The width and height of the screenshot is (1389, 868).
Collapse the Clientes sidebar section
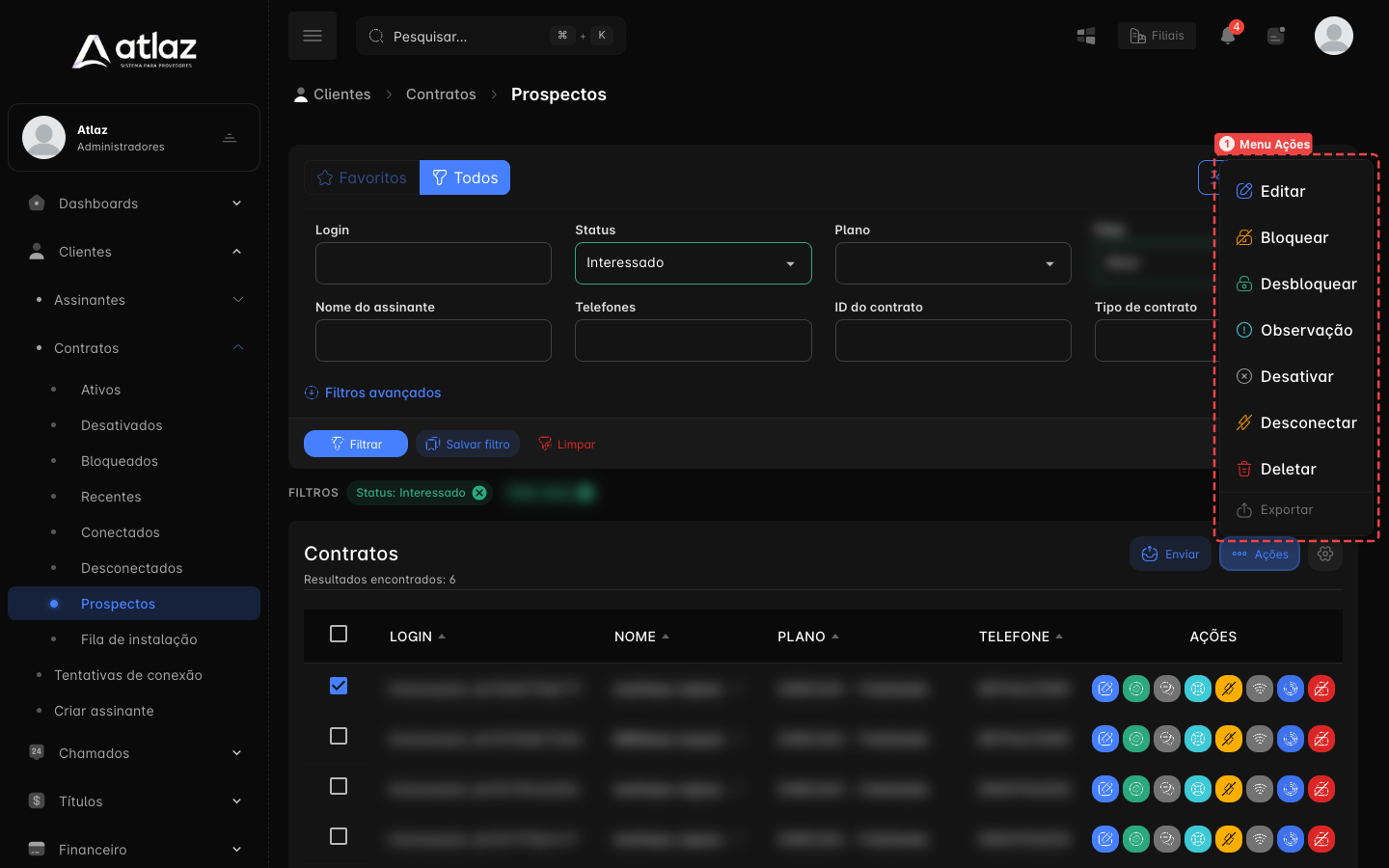click(x=134, y=252)
